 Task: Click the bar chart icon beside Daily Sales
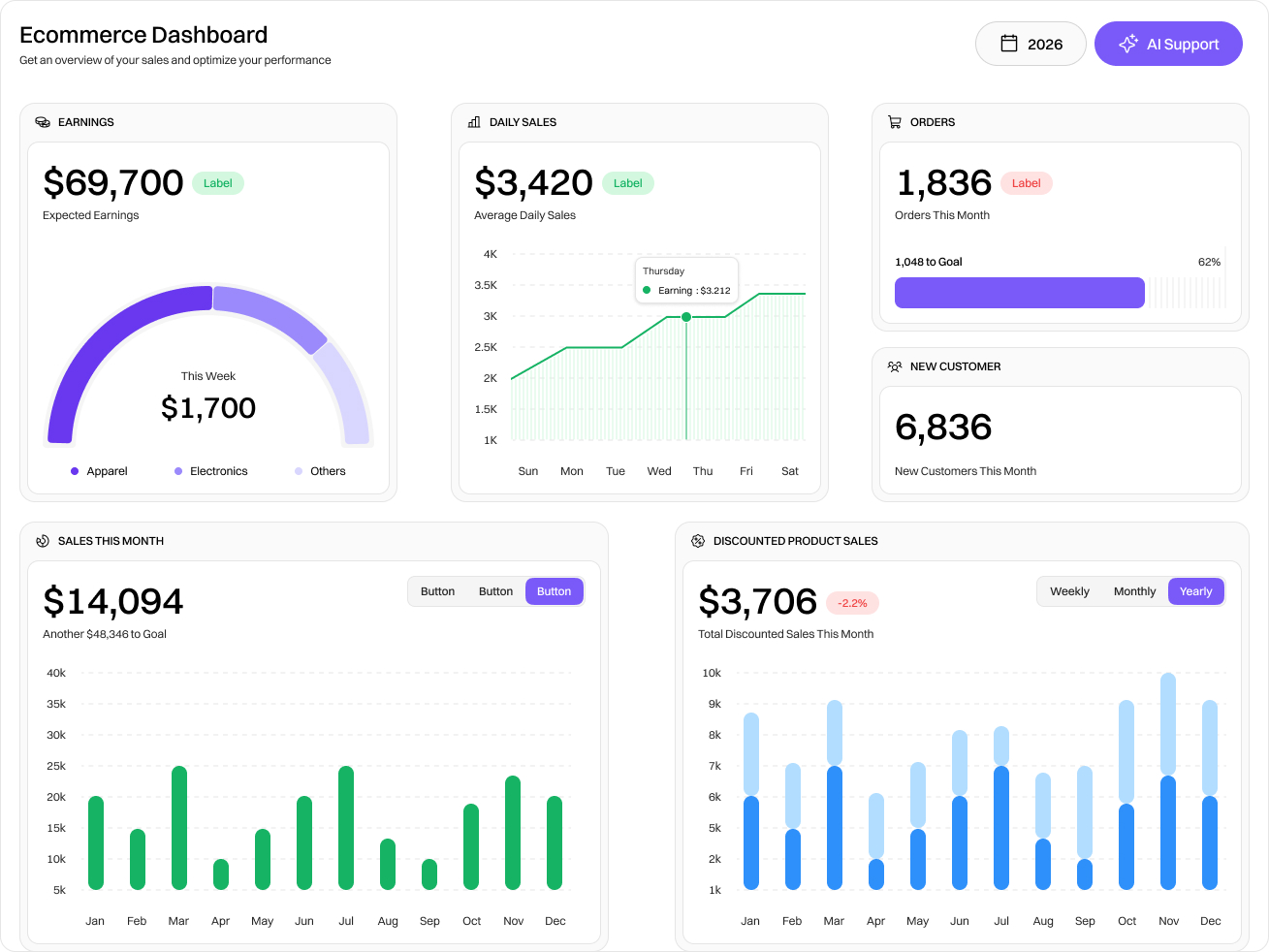click(x=474, y=122)
